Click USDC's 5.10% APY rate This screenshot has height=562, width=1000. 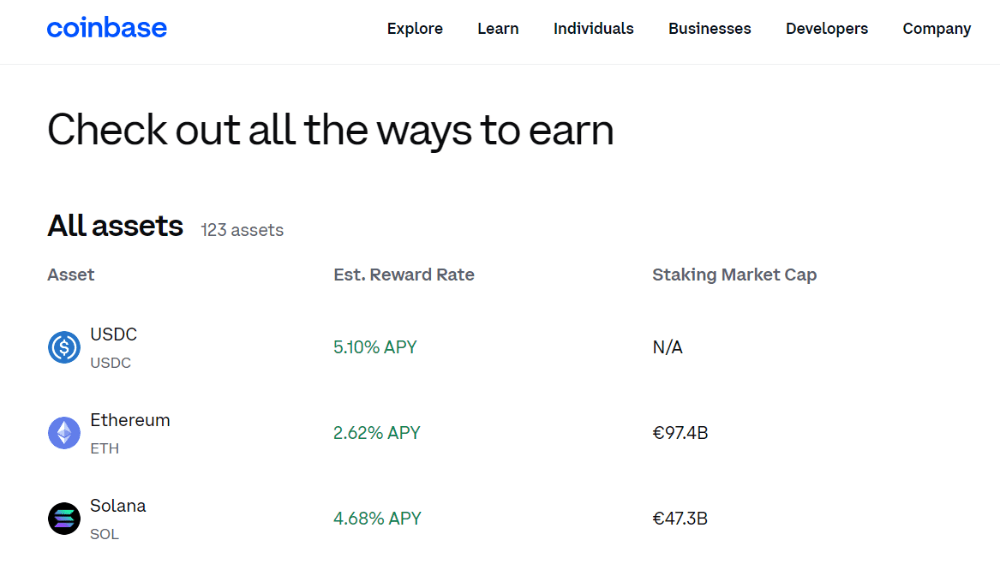click(375, 348)
